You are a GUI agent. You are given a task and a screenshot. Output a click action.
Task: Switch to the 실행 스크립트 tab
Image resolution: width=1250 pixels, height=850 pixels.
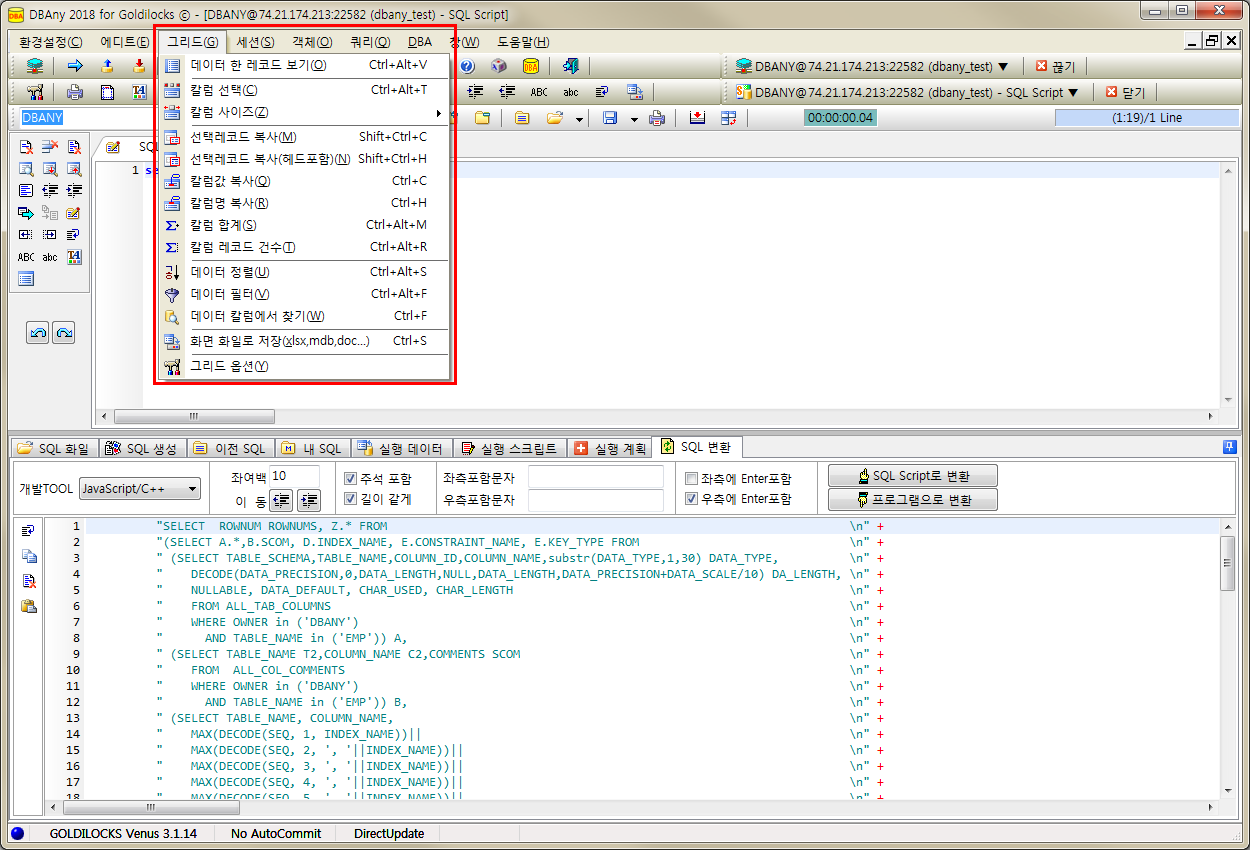coord(510,448)
